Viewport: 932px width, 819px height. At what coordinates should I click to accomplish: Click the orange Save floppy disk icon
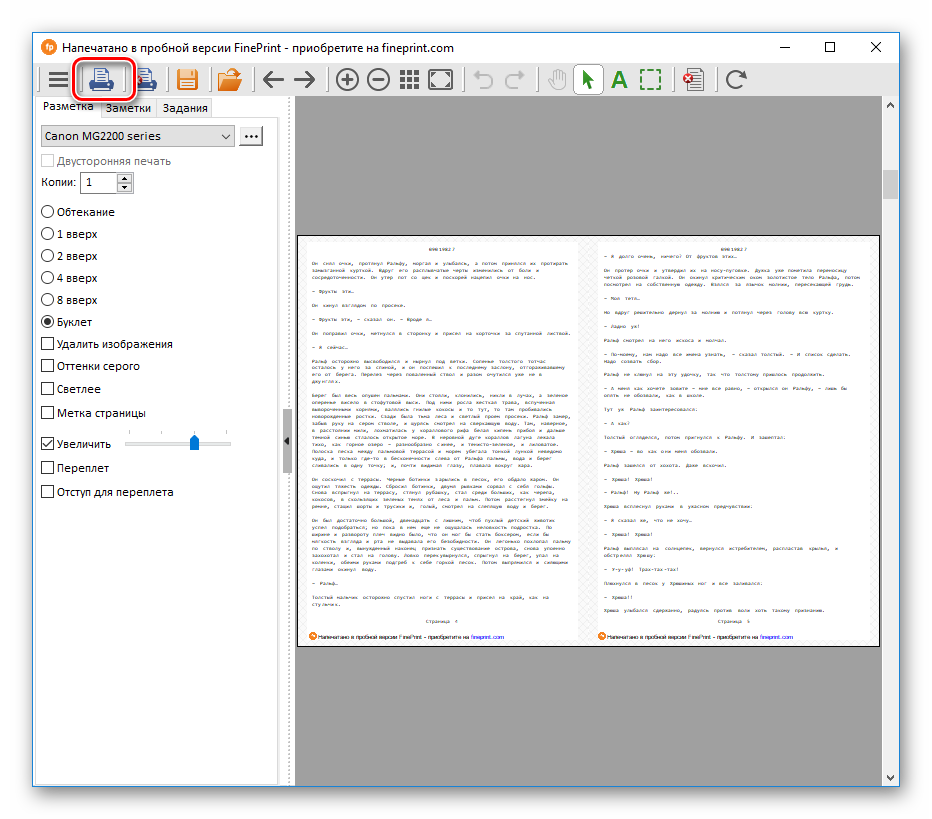(x=186, y=80)
